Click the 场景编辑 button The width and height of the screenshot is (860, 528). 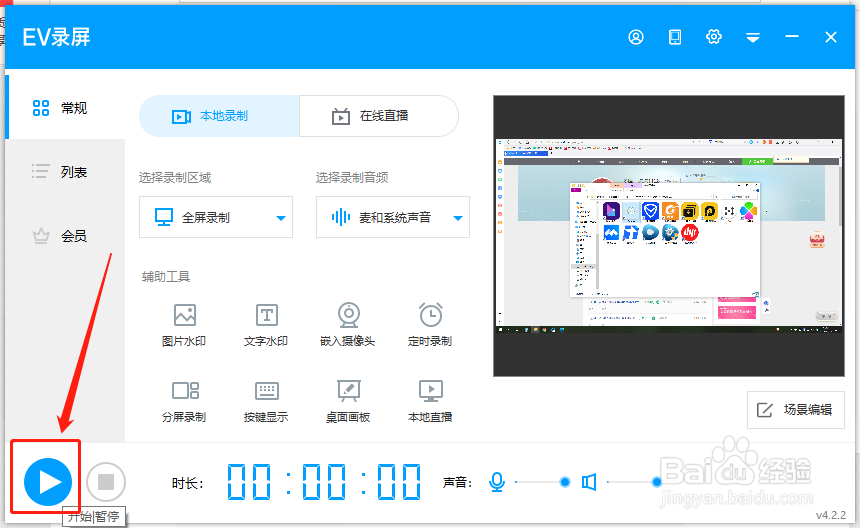795,410
